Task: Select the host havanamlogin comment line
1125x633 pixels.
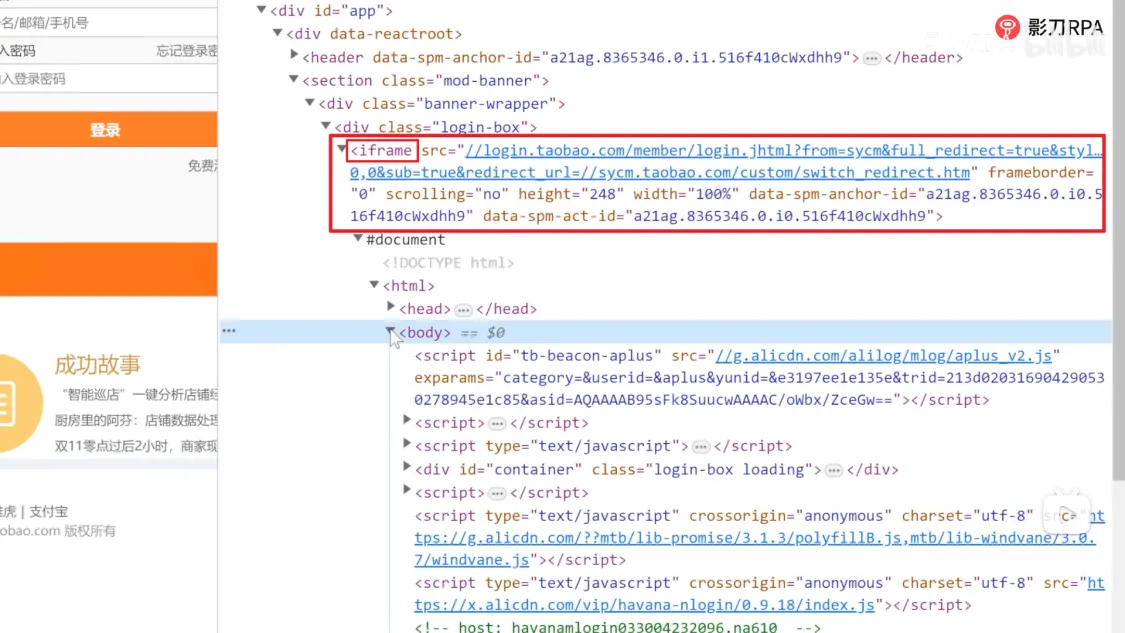Action: pyautogui.click(x=618, y=627)
